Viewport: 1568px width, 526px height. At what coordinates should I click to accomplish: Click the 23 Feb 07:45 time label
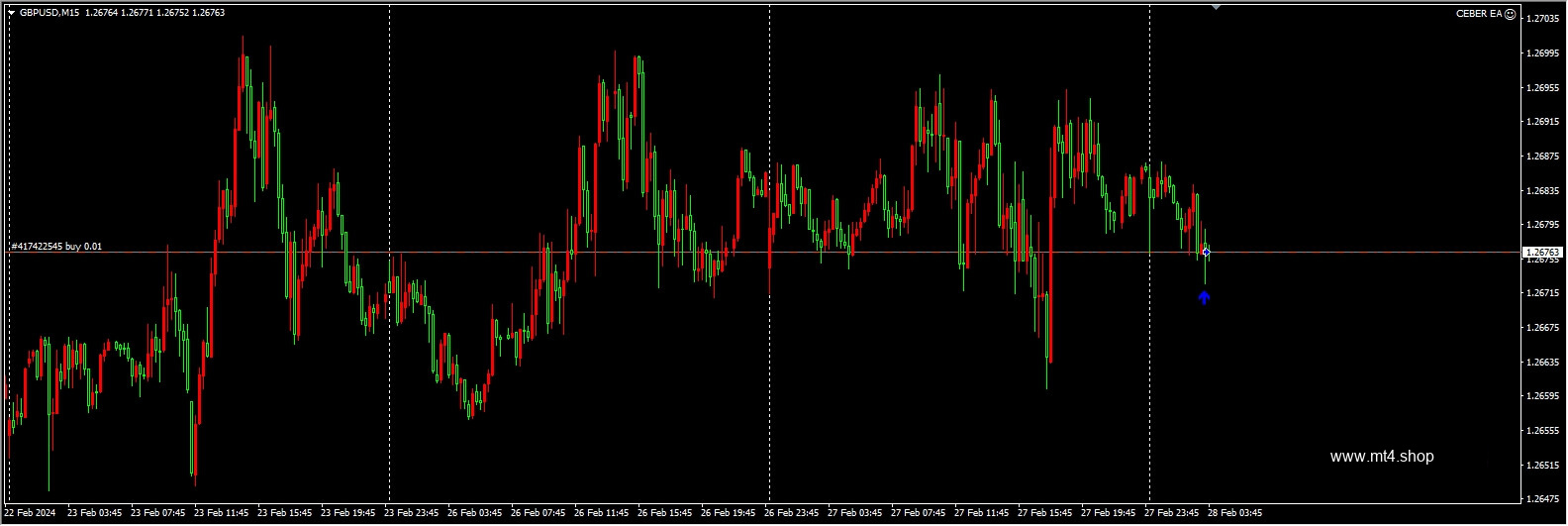pos(158,513)
